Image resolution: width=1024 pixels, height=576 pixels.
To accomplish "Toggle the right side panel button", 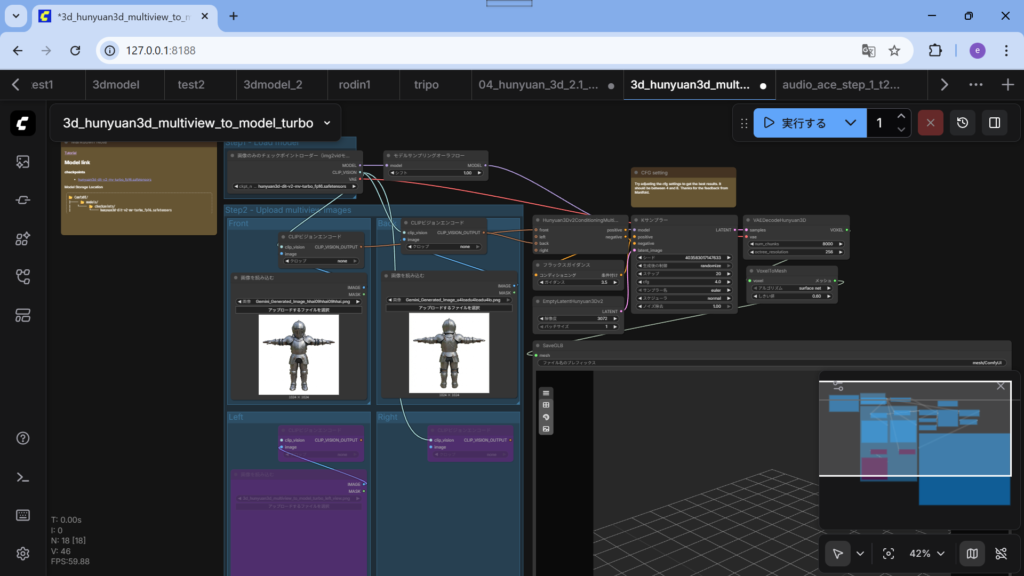I will [x=995, y=123].
